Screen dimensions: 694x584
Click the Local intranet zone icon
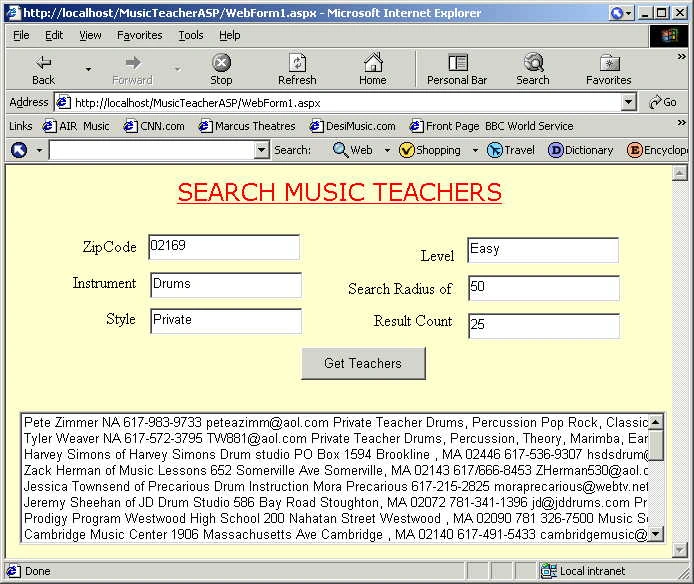[x=548, y=571]
